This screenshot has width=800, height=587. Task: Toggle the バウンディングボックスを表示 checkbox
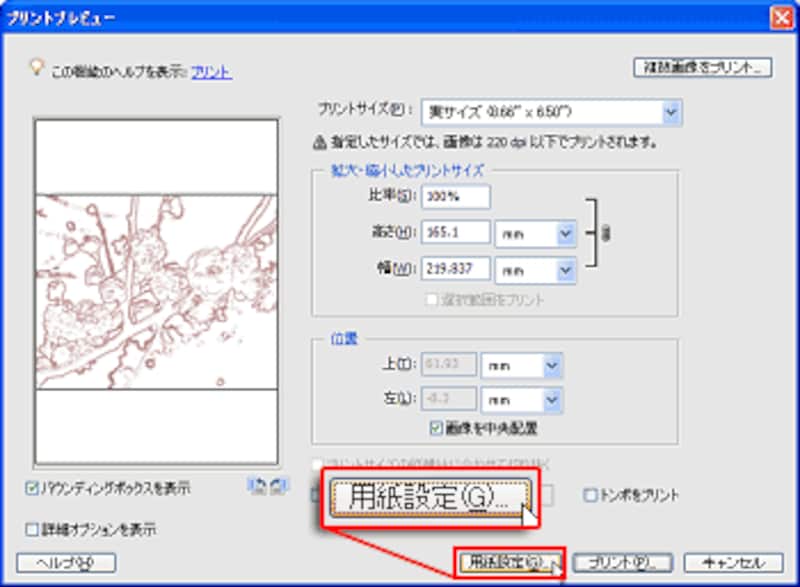pyautogui.click(x=31, y=489)
